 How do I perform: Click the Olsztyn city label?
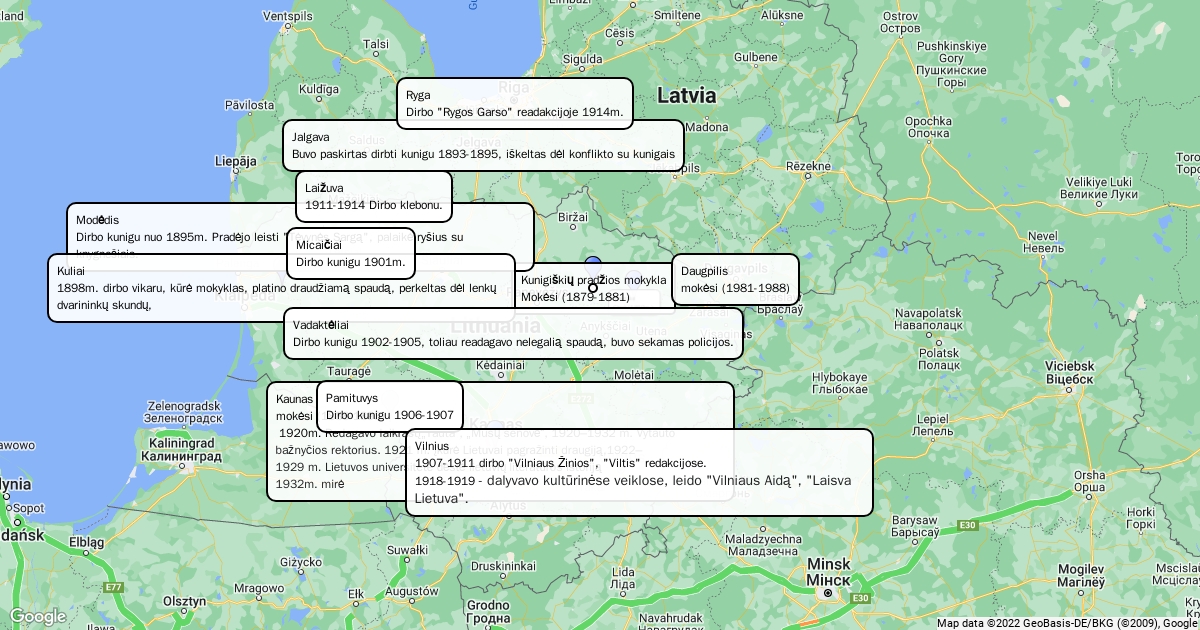pyautogui.click(x=184, y=600)
